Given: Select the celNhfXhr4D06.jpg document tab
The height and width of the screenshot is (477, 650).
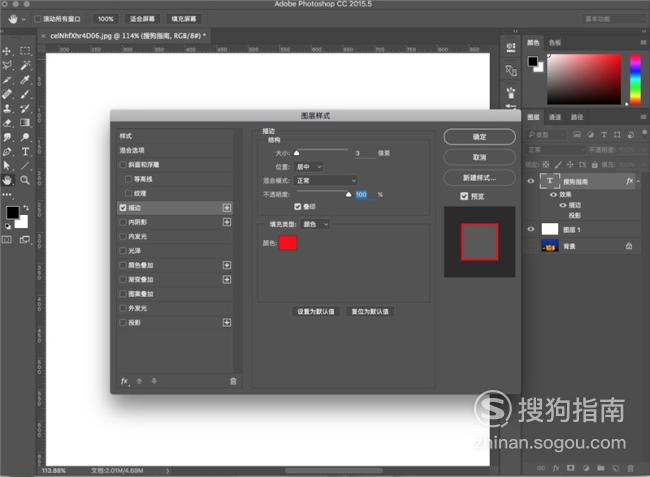Looking at the screenshot, I should (x=128, y=36).
